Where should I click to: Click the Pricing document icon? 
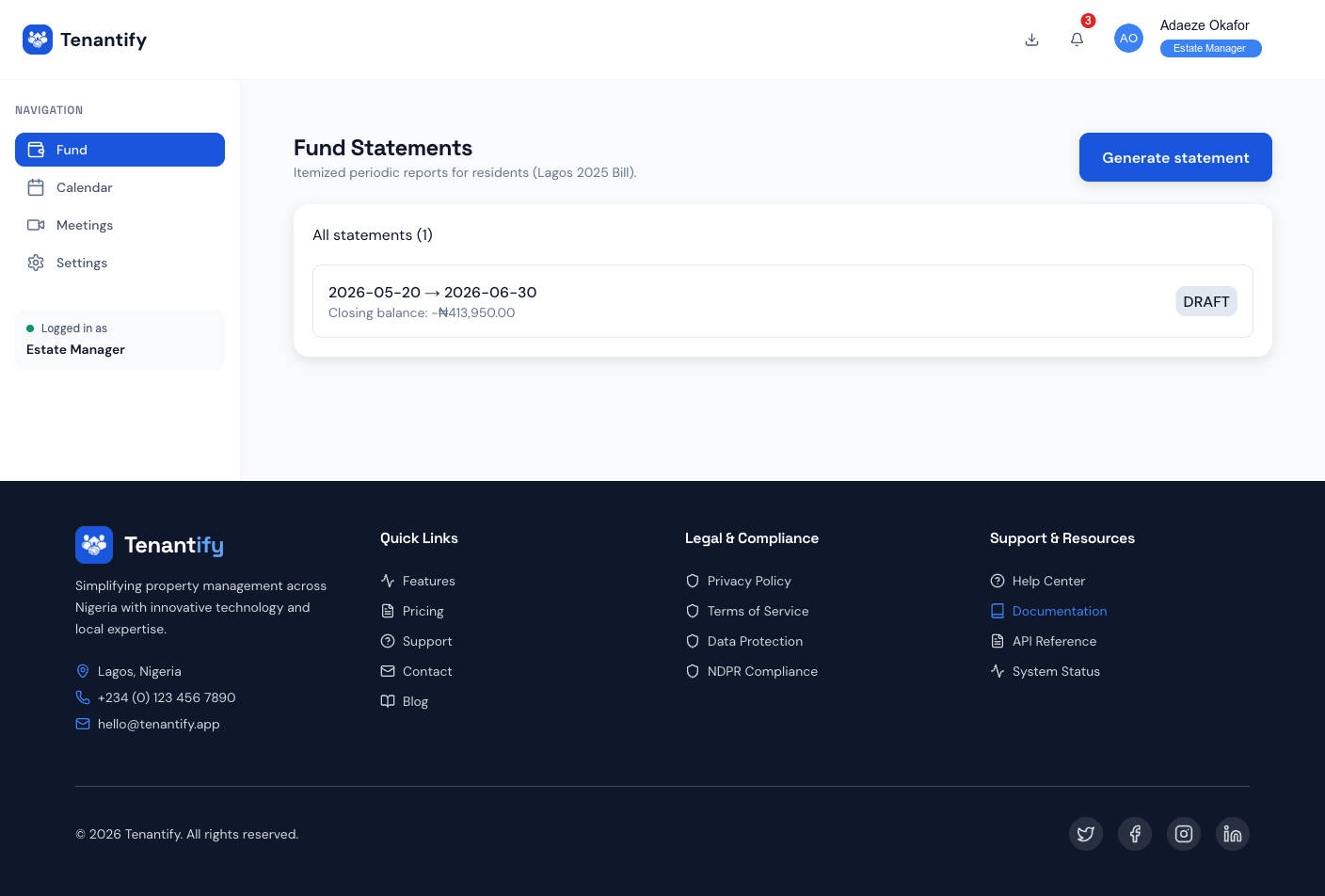(x=388, y=611)
